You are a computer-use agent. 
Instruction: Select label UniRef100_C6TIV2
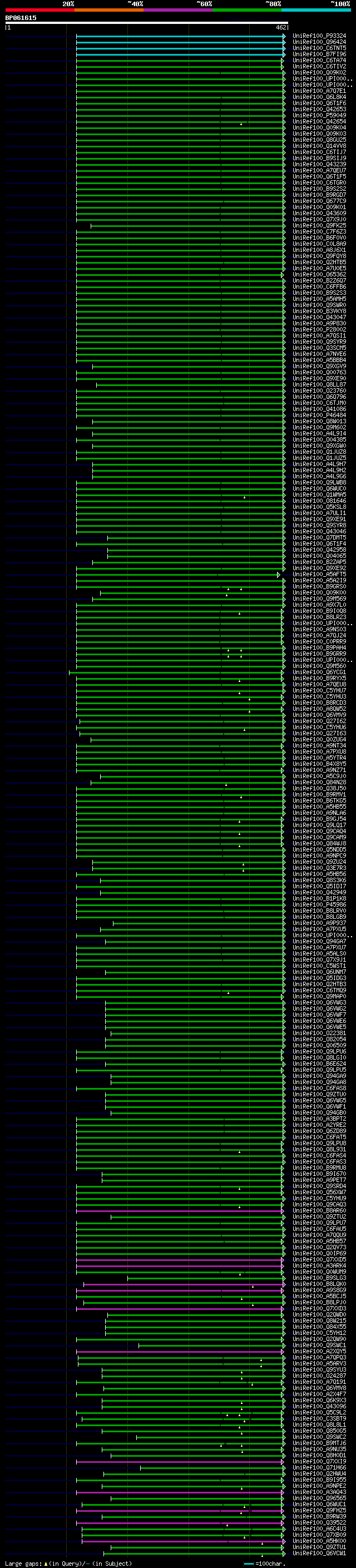[319, 66]
